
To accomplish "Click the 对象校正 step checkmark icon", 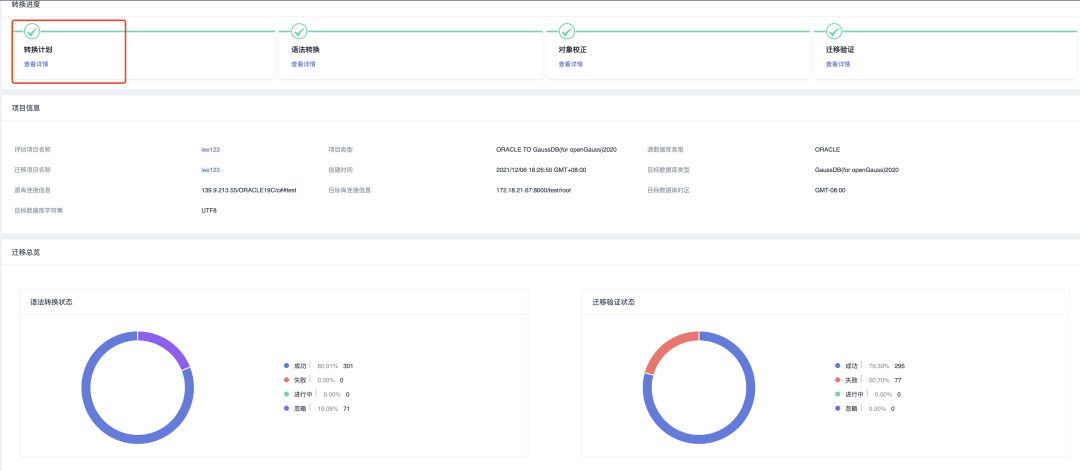I will pyautogui.click(x=566, y=31).
